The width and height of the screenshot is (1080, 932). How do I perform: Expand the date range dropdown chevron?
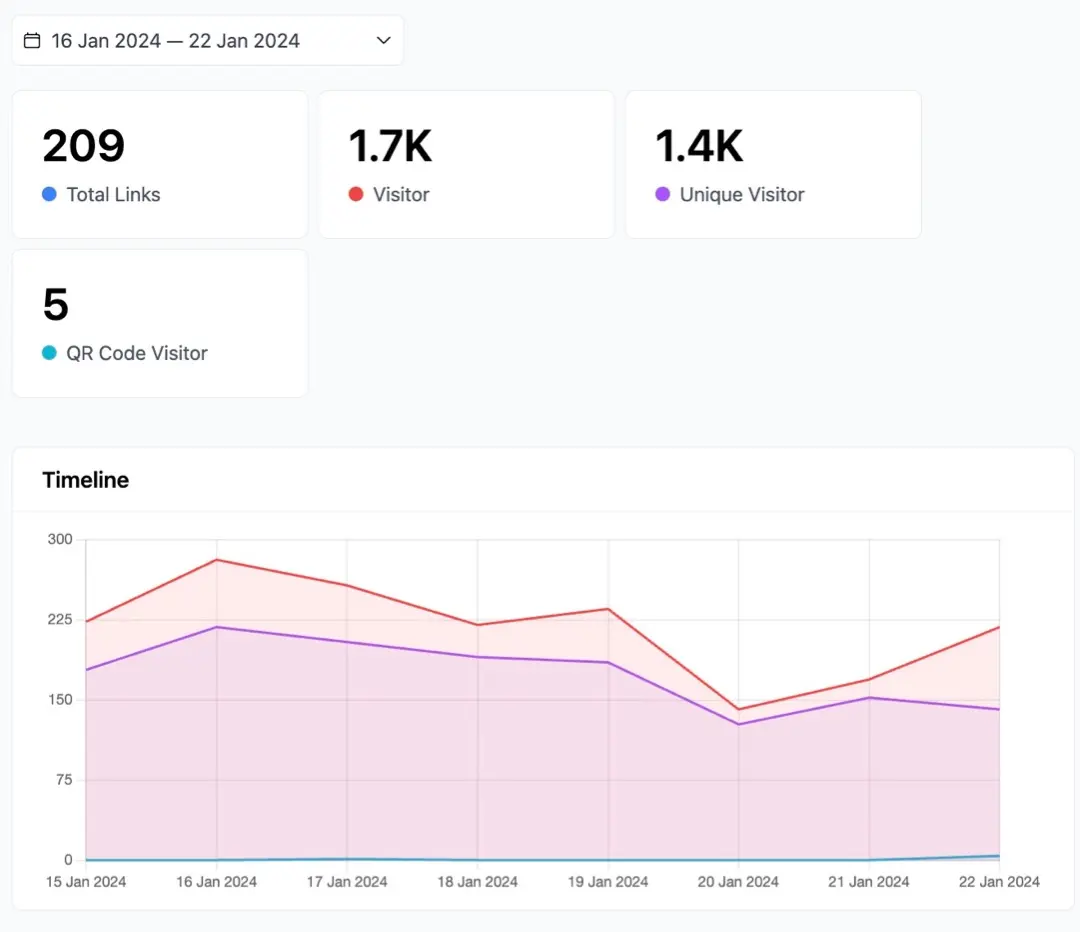point(384,41)
